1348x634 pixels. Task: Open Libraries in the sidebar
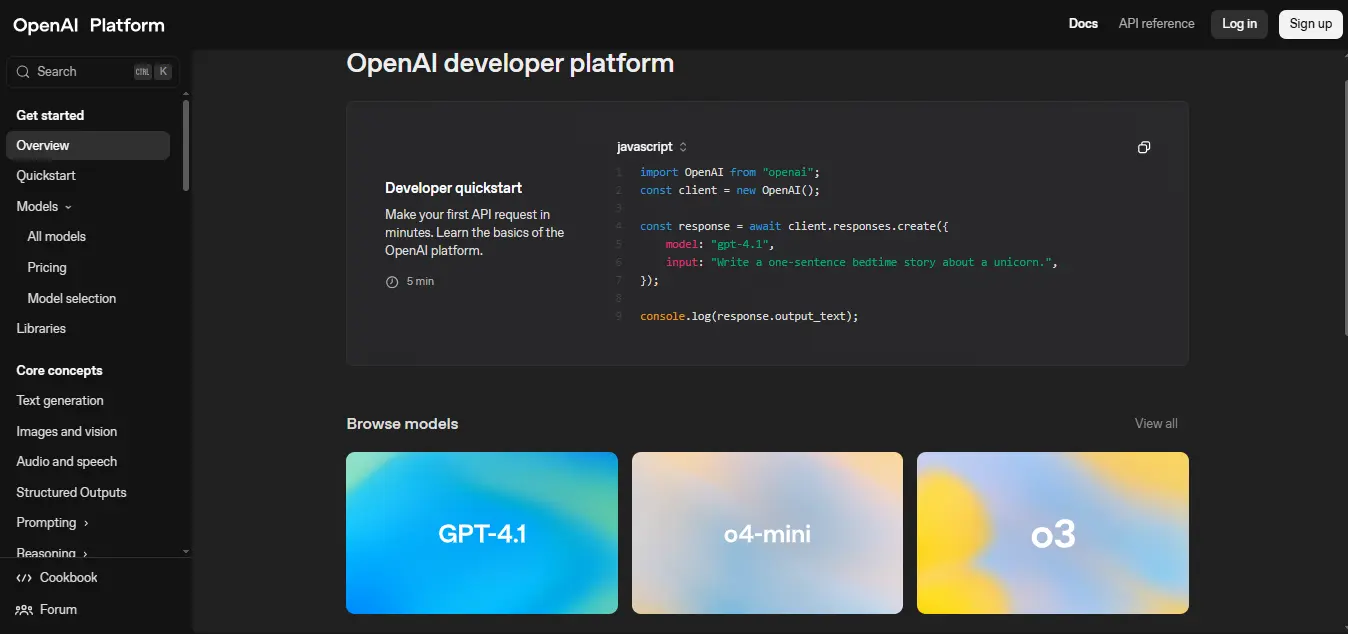(x=41, y=329)
